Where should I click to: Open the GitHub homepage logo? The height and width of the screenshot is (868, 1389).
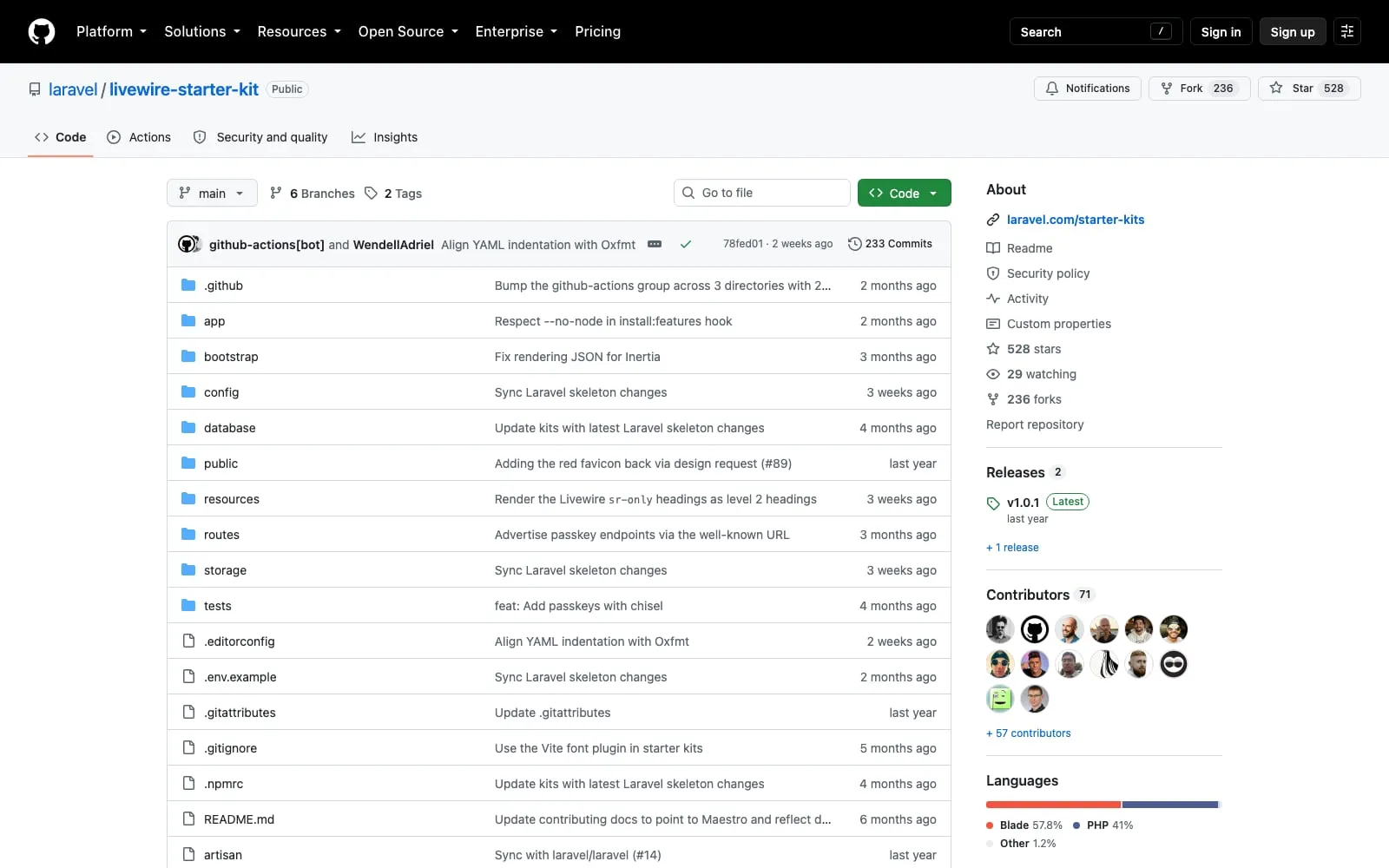(42, 31)
